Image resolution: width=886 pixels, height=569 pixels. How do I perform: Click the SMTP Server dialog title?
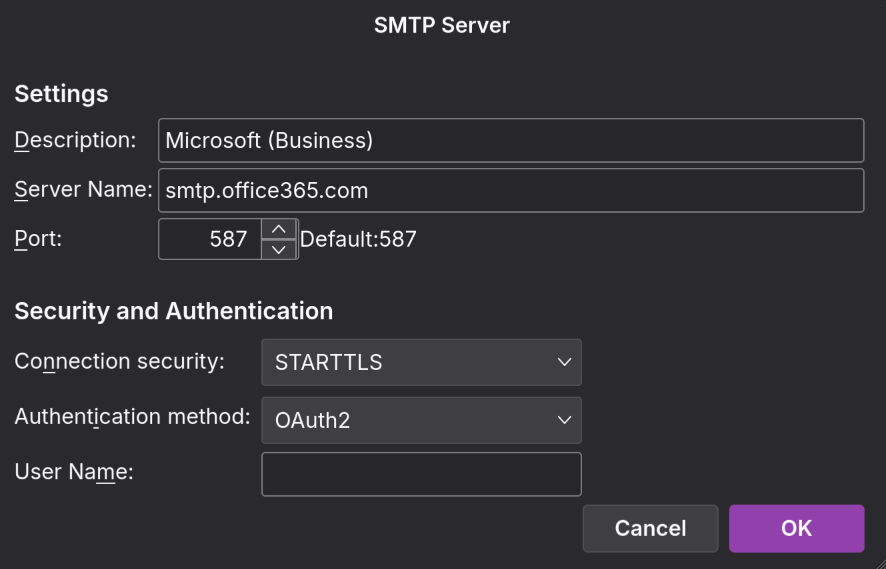coord(442,26)
